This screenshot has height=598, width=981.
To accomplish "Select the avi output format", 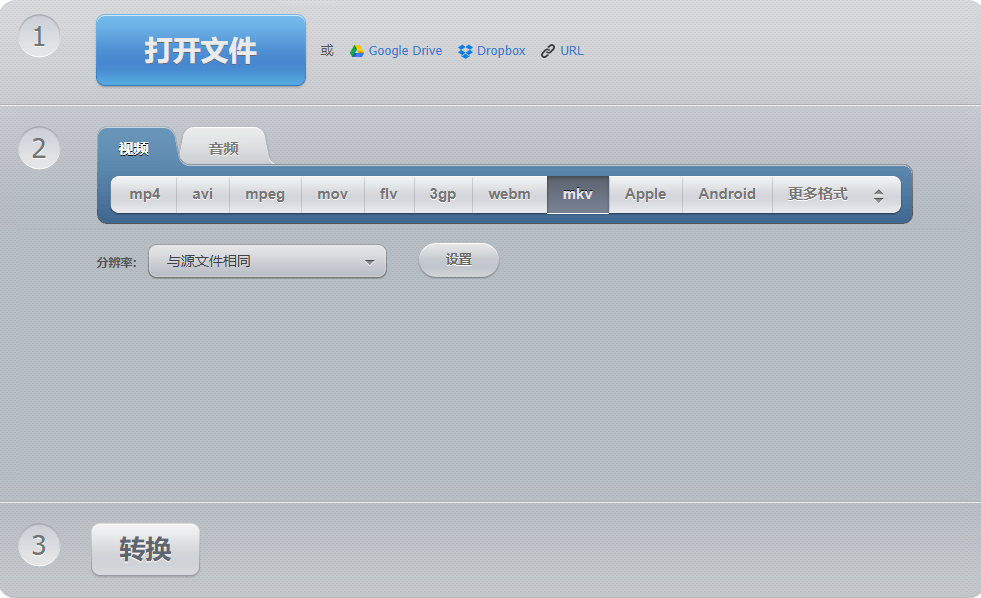I will (x=202, y=194).
